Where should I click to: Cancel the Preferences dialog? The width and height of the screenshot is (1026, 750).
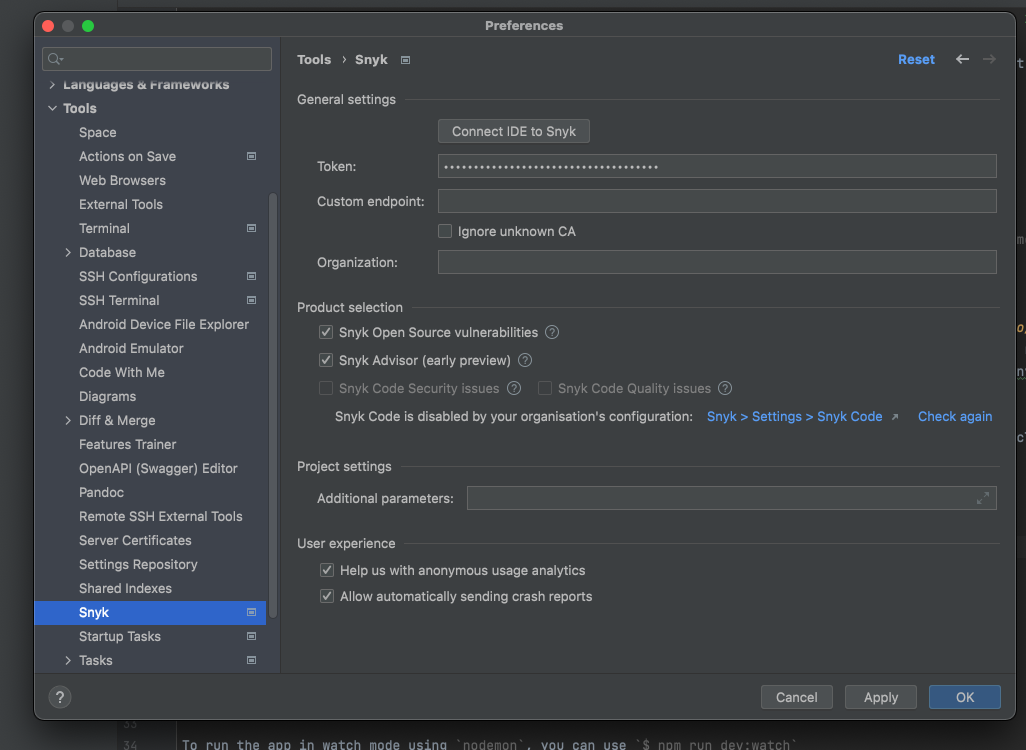tap(796, 698)
